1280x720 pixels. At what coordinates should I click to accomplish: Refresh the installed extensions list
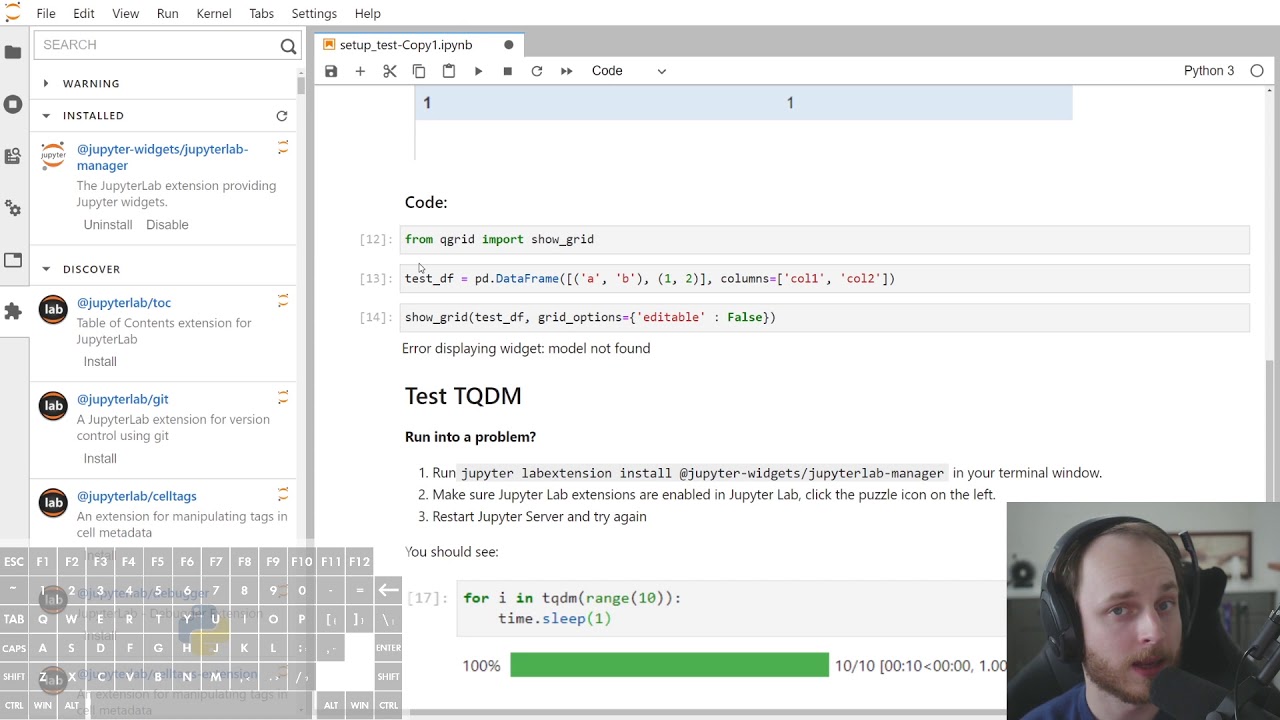coord(282,116)
